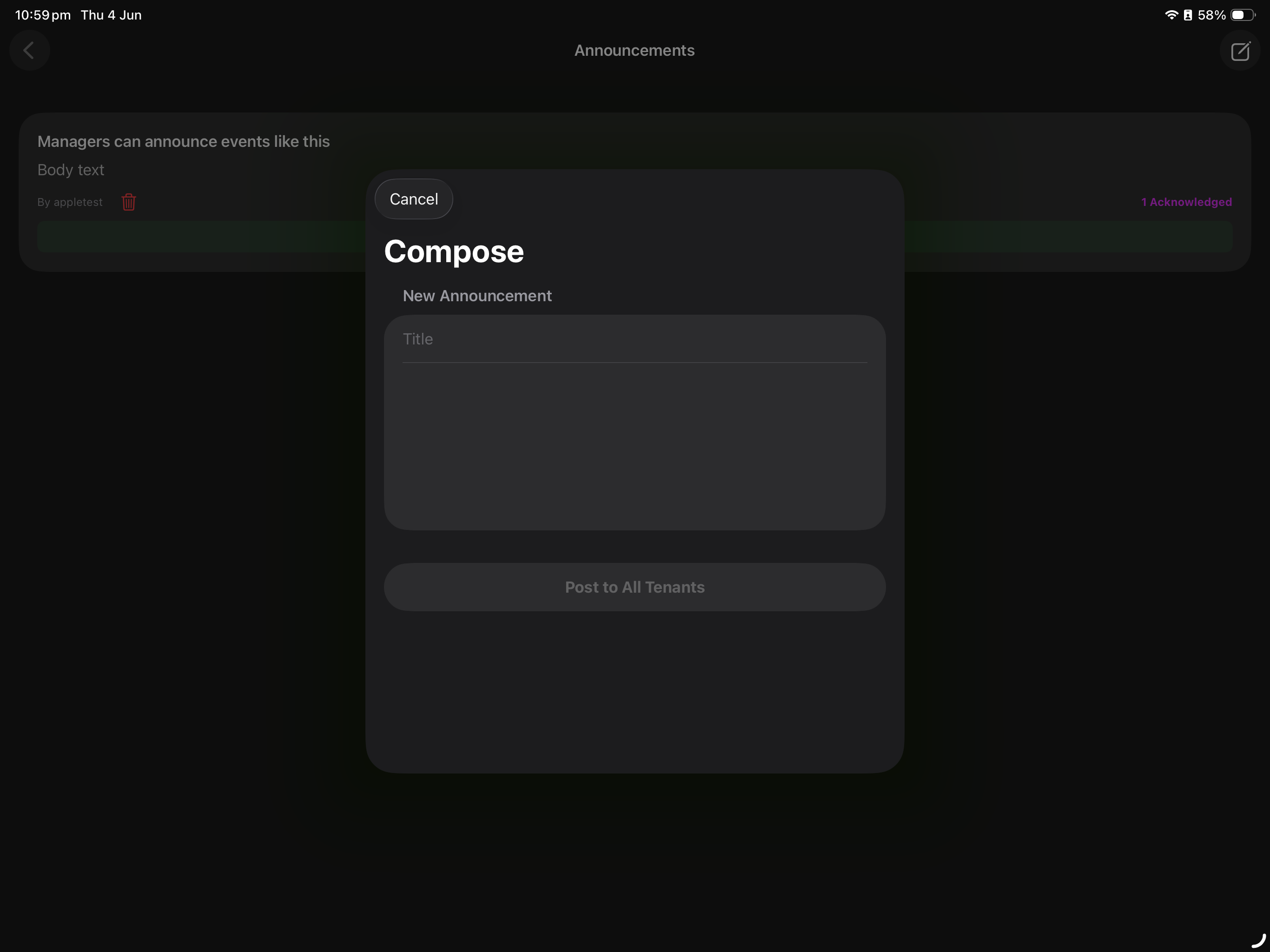Viewport: 1270px width, 952px height.
Task: Tap the Wi-Fi status icon
Action: coord(1171,15)
